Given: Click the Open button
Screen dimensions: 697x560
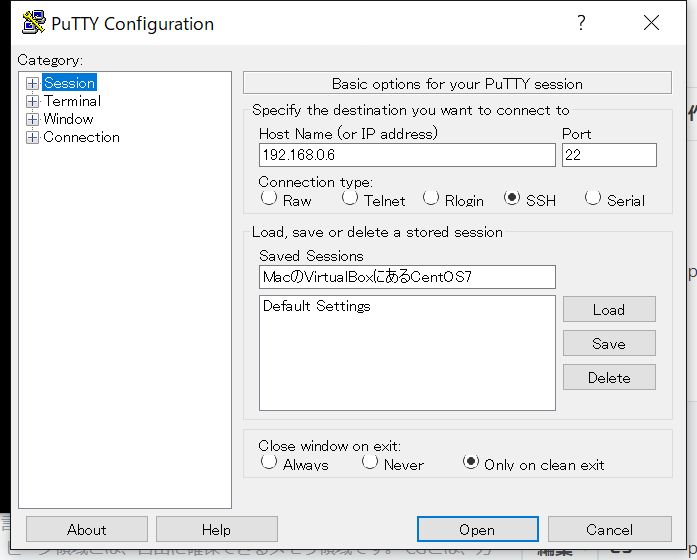Looking at the screenshot, I should (477, 529).
